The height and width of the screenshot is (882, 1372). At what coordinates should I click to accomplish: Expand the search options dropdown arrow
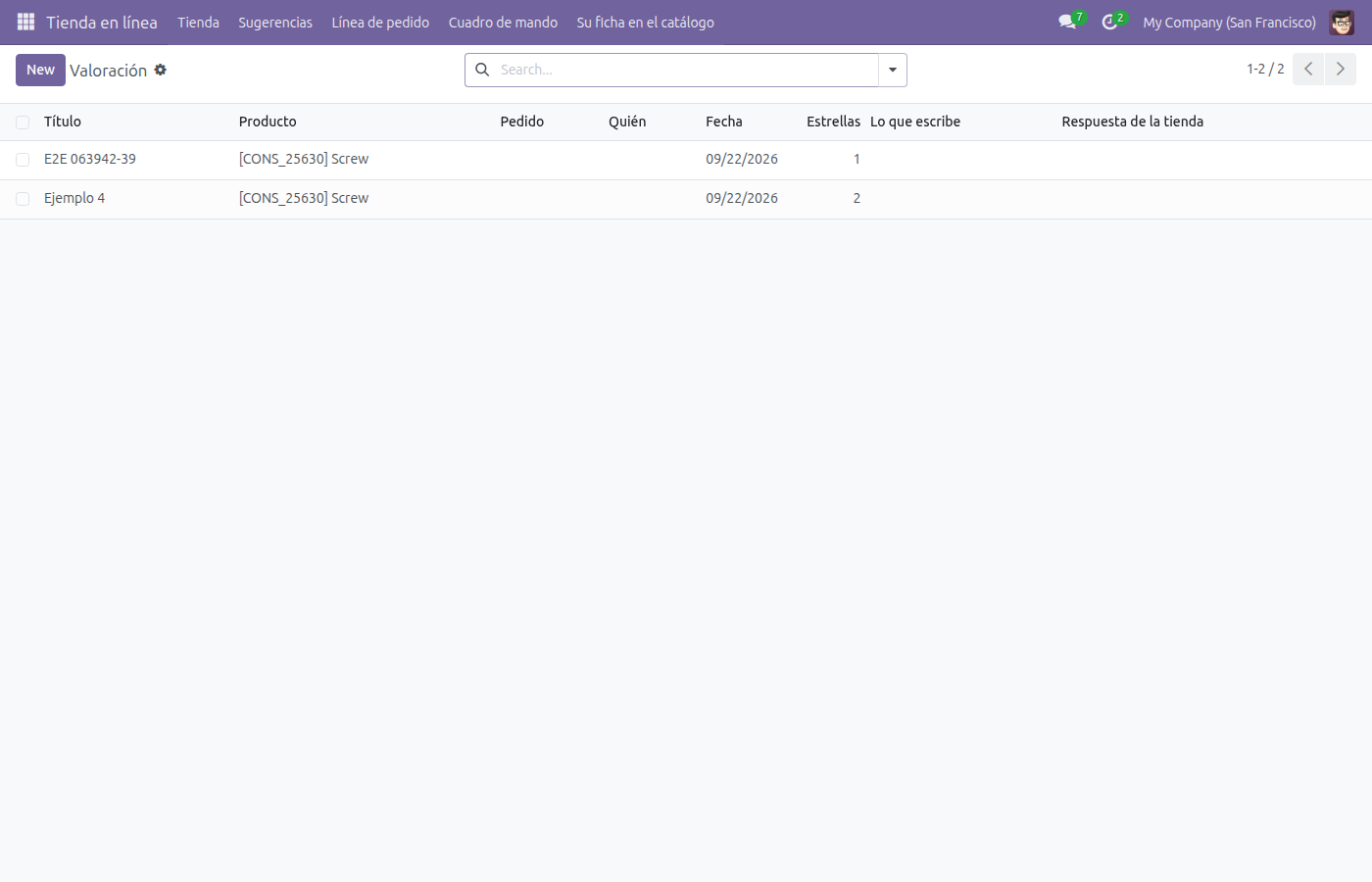click(893, 70)
